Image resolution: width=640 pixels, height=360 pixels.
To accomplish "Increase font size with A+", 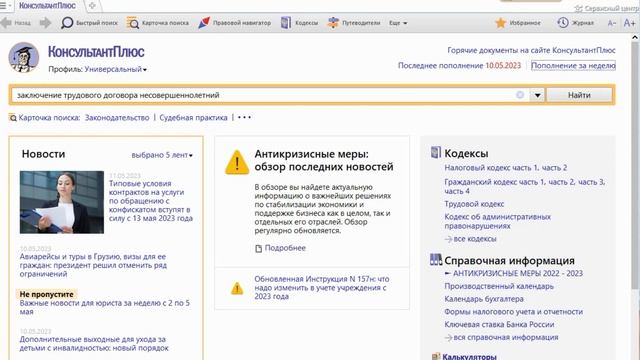I will (629, 23).
